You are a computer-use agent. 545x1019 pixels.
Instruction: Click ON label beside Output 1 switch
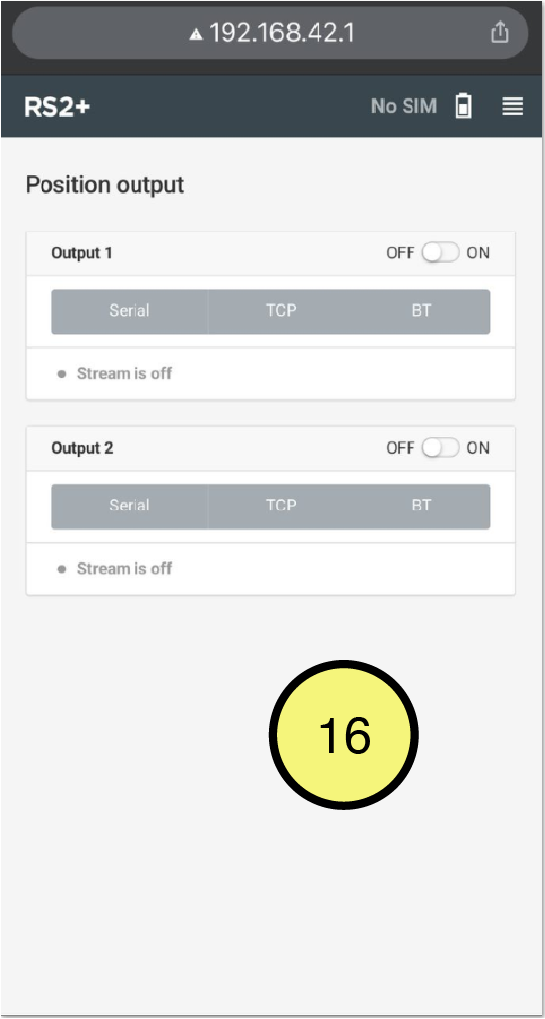[x=478, y=253]
